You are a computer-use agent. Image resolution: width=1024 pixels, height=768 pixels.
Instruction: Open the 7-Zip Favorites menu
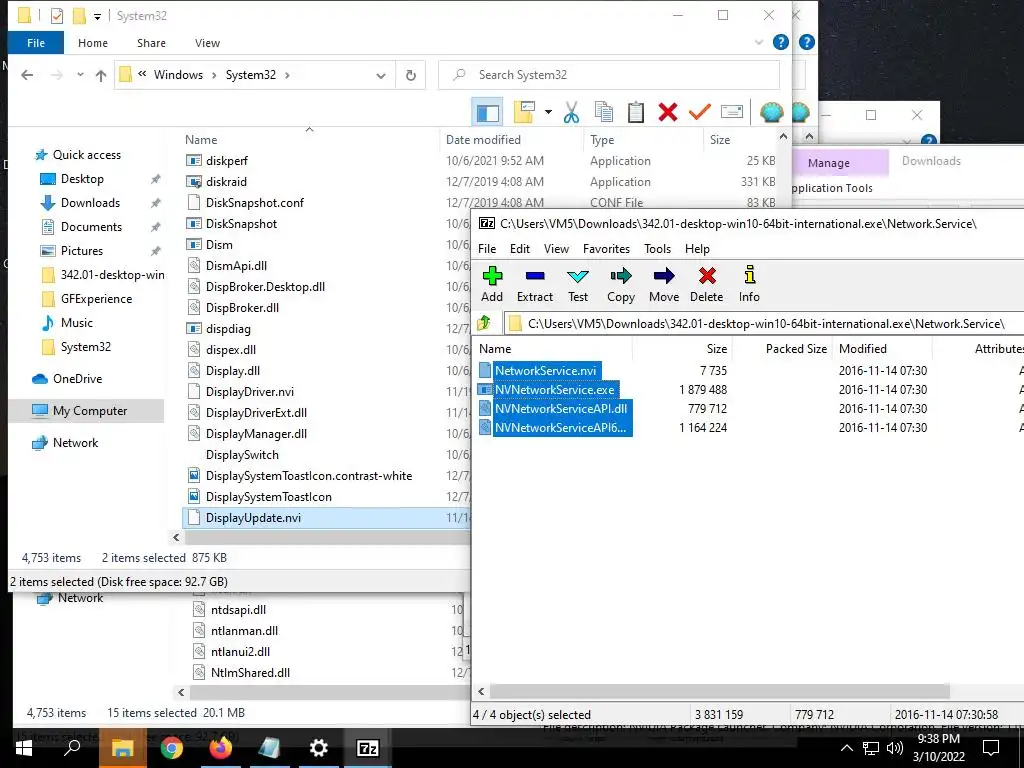pyautogui.click(x=606, y=249)
